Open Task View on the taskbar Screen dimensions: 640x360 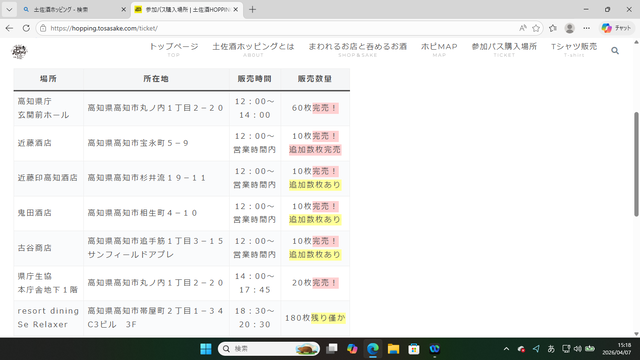pyautogui.click(x=332, y=349)
